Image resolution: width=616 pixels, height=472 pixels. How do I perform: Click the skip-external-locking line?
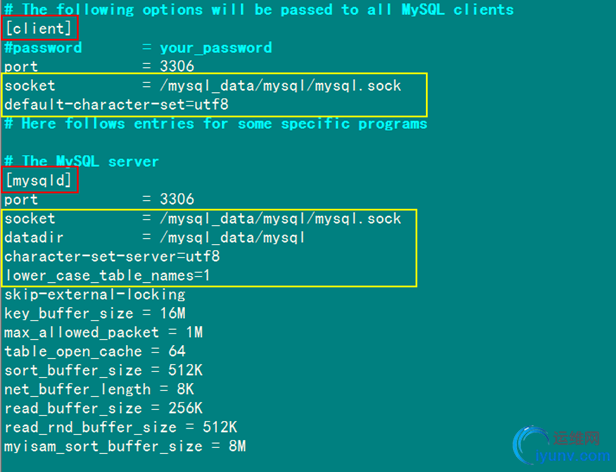(95, 294)
